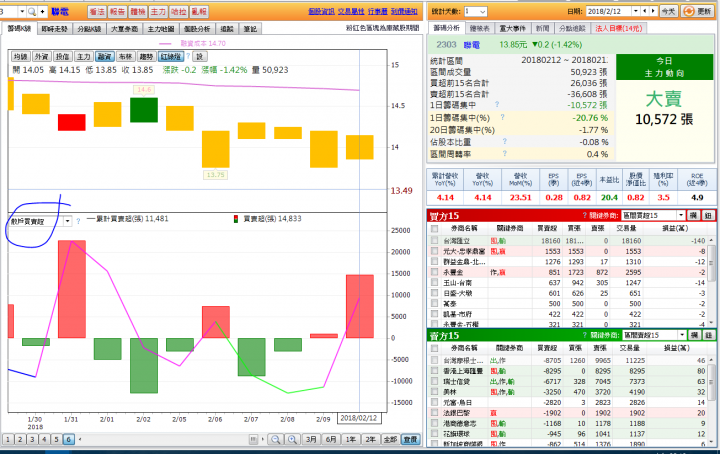The height and width of the screenshot is (454, 720).
Task: Select page 6 button at chart bottom
Action: 68,439
